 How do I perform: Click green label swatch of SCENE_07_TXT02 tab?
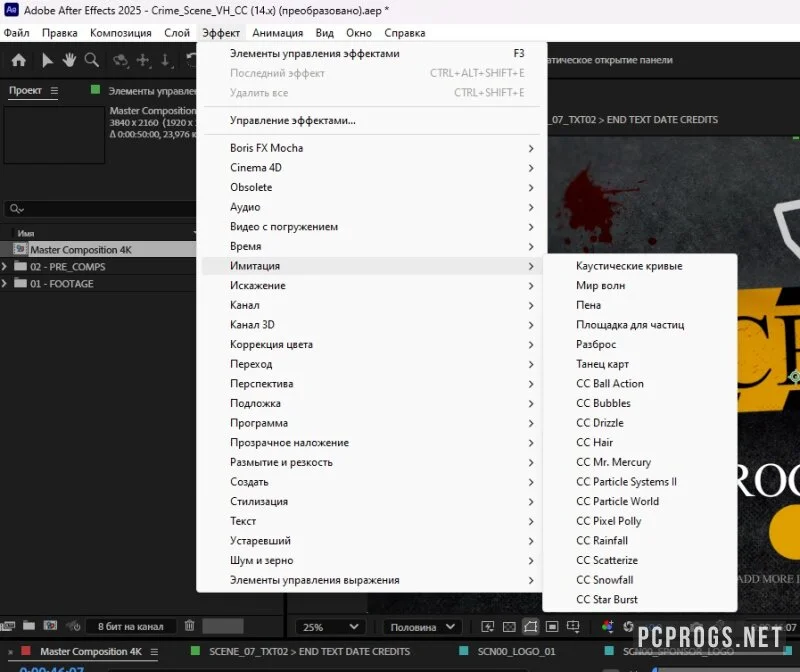click(195, 651)
